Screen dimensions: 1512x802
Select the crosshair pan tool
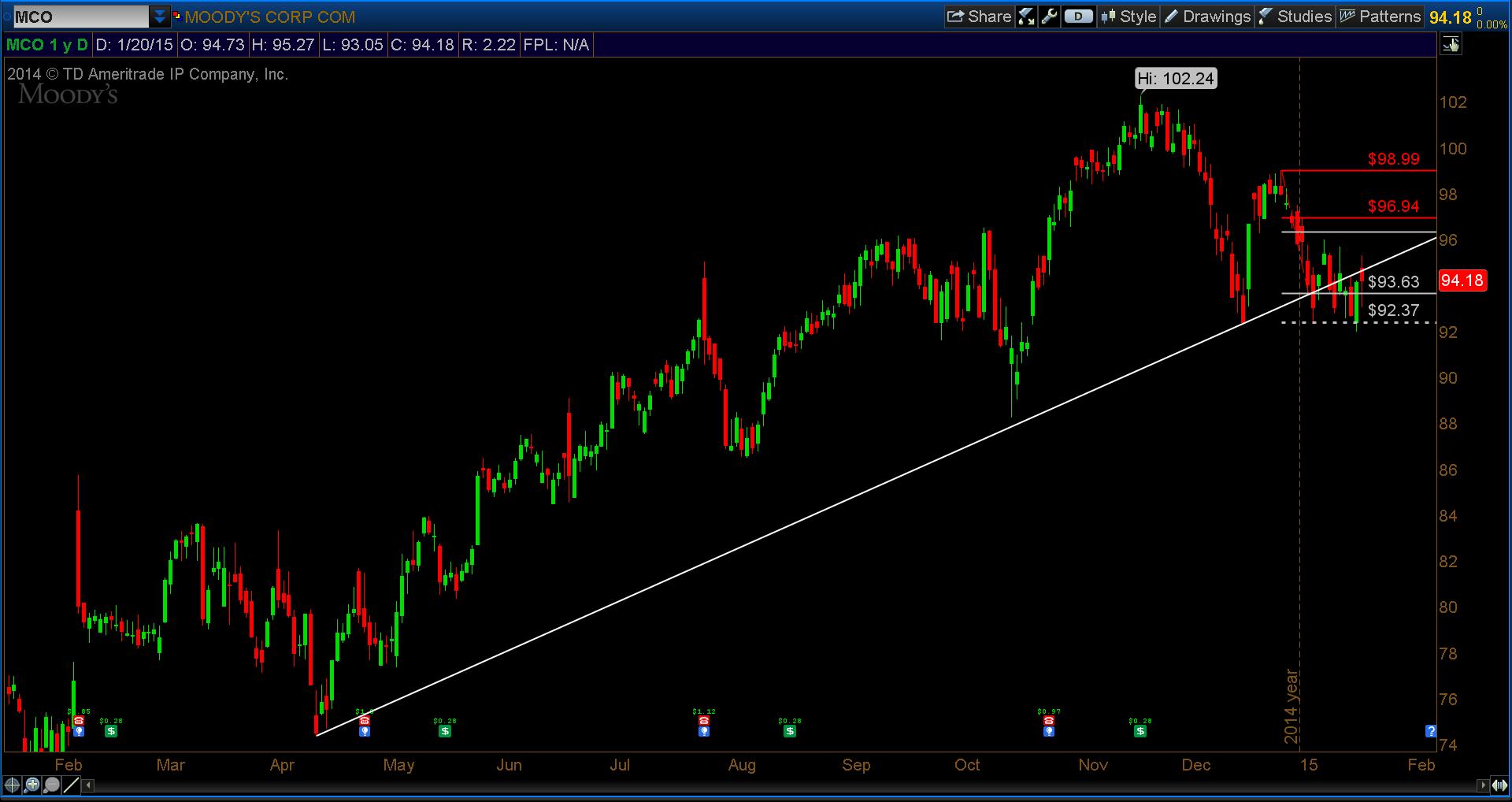[12, 785]
